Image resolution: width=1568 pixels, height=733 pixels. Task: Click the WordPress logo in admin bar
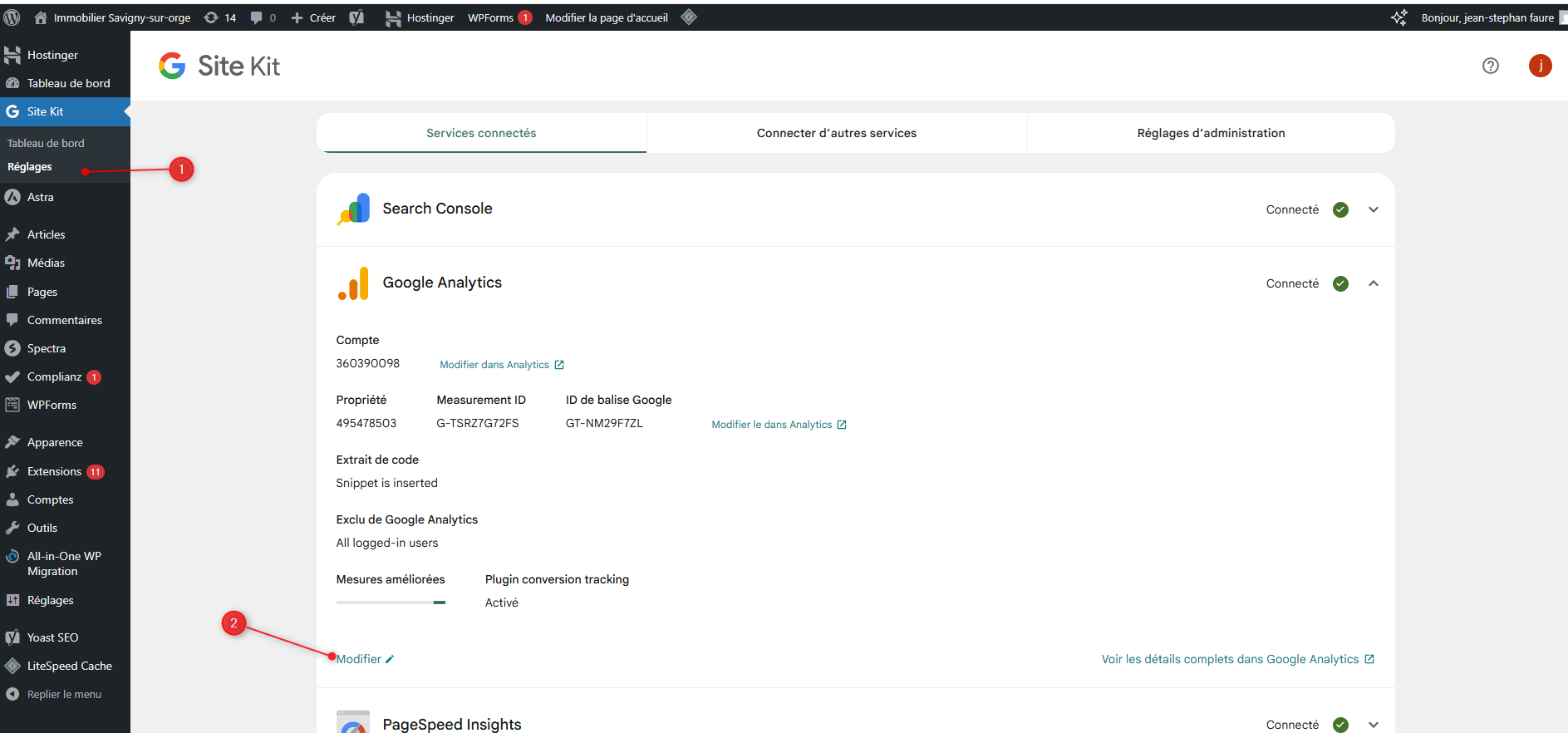pos(12,17)
